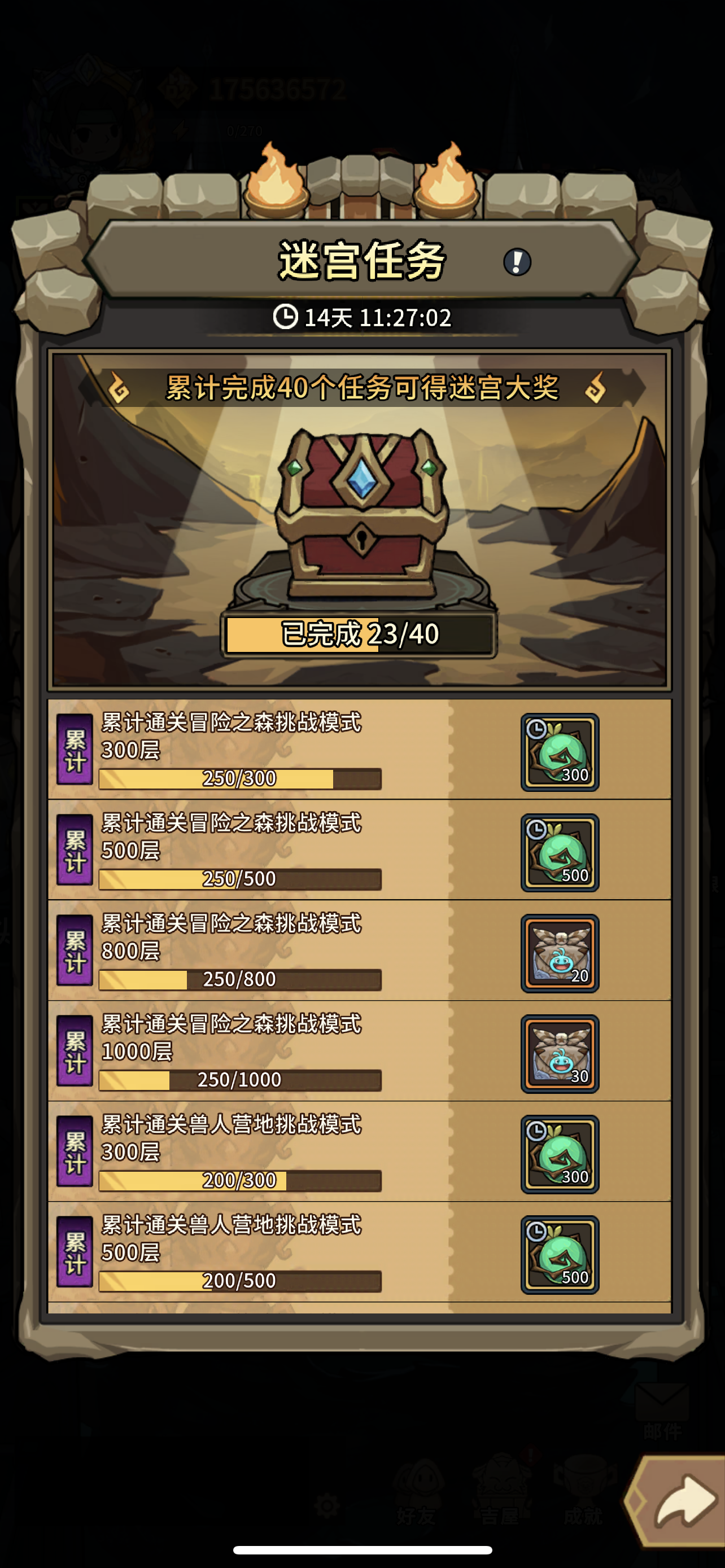The height and width of the screenshot is (1568, 725).
Task: Tap the 300 fruit reward for 冒险之森 300层
Action: click(x=560, y=752)
